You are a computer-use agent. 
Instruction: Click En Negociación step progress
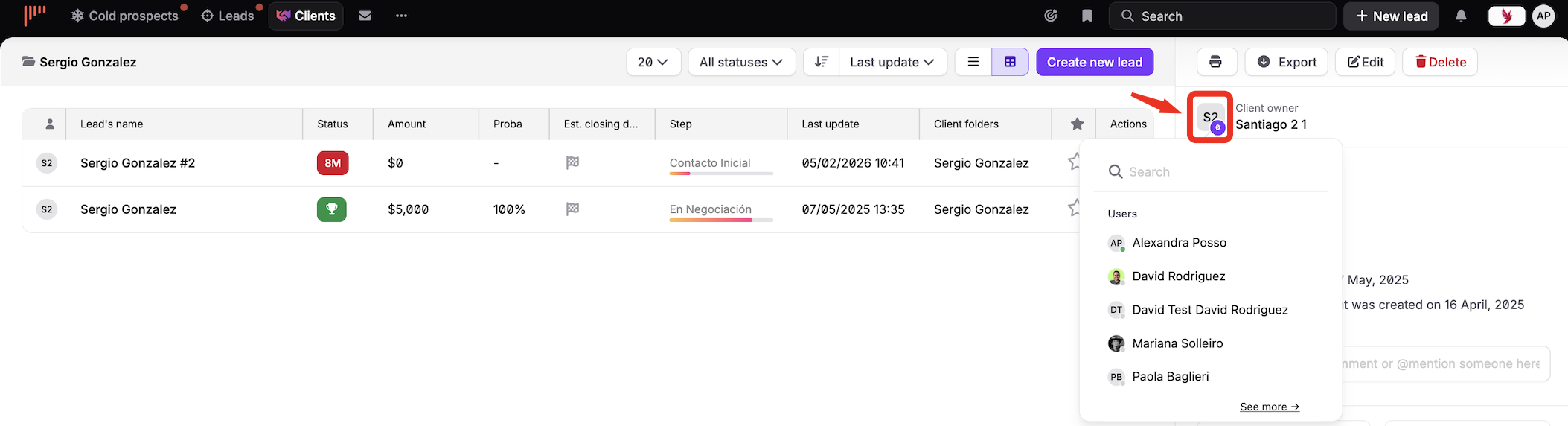[721, 212]
